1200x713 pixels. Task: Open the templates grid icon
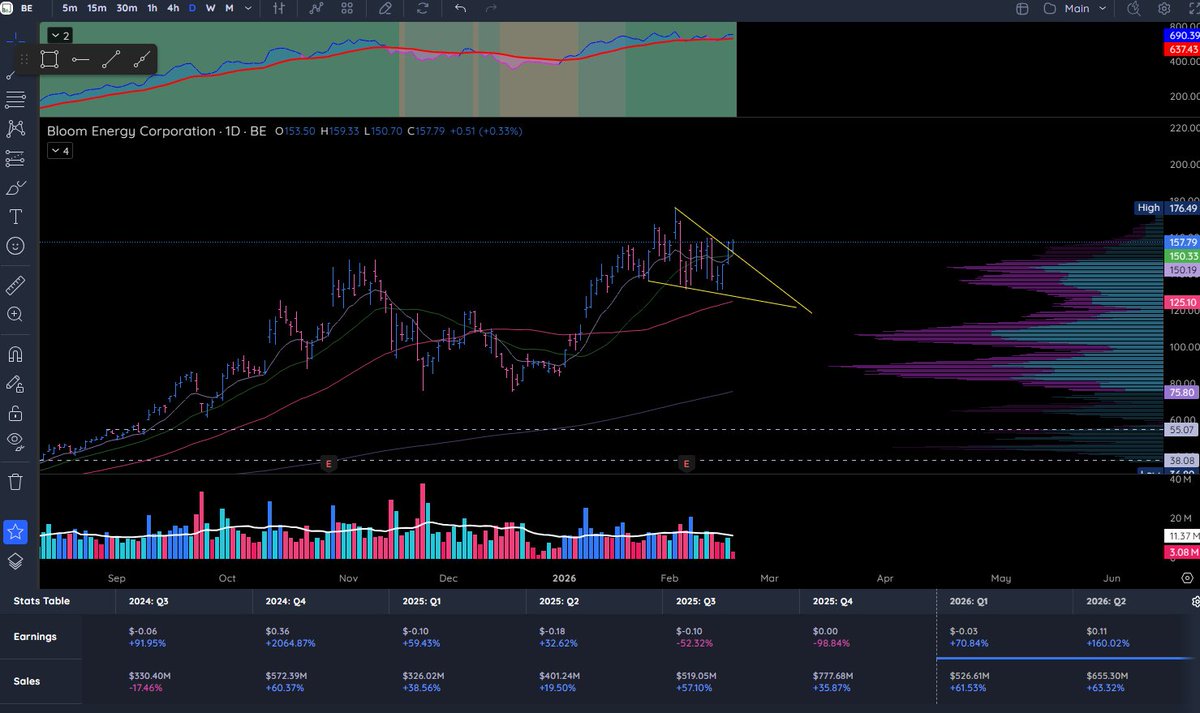point(347,8)
